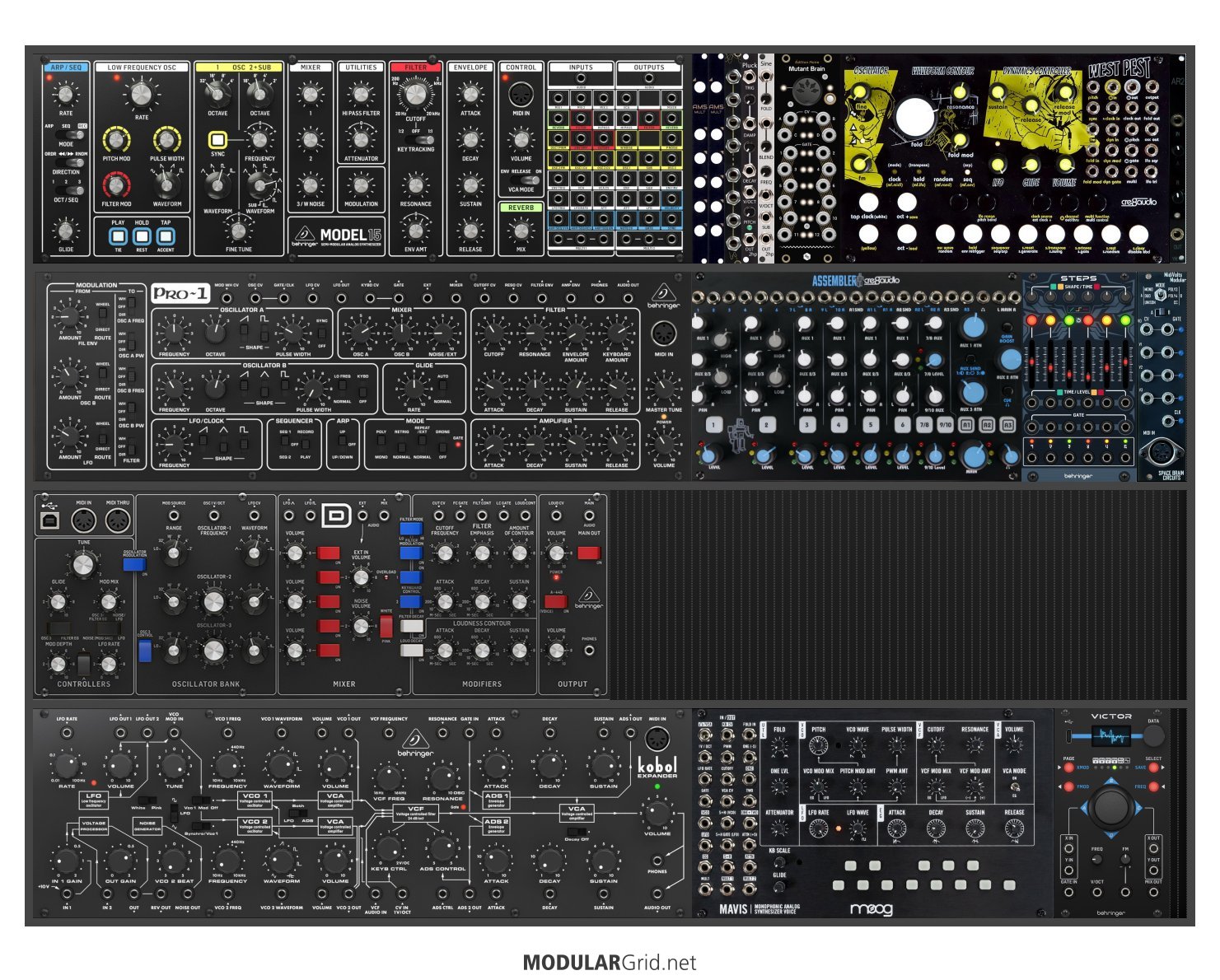The height and width of the screenshot is (980, 1220).
Task: Click West Pest output jack
Action: 1152,86
